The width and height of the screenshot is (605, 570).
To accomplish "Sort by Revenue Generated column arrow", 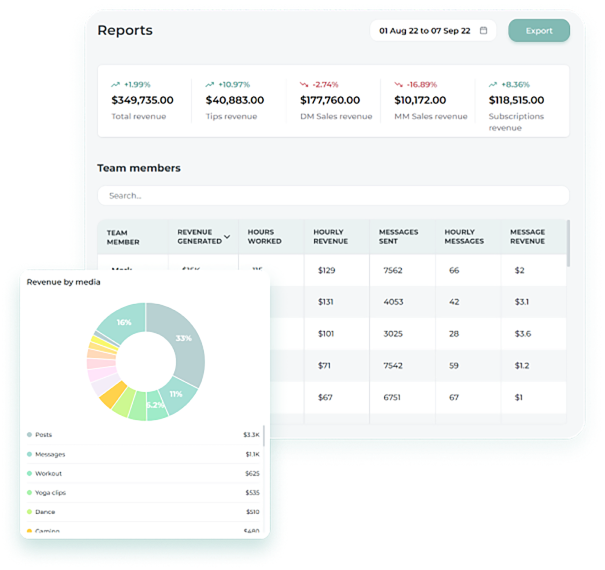I will point(227,237).
